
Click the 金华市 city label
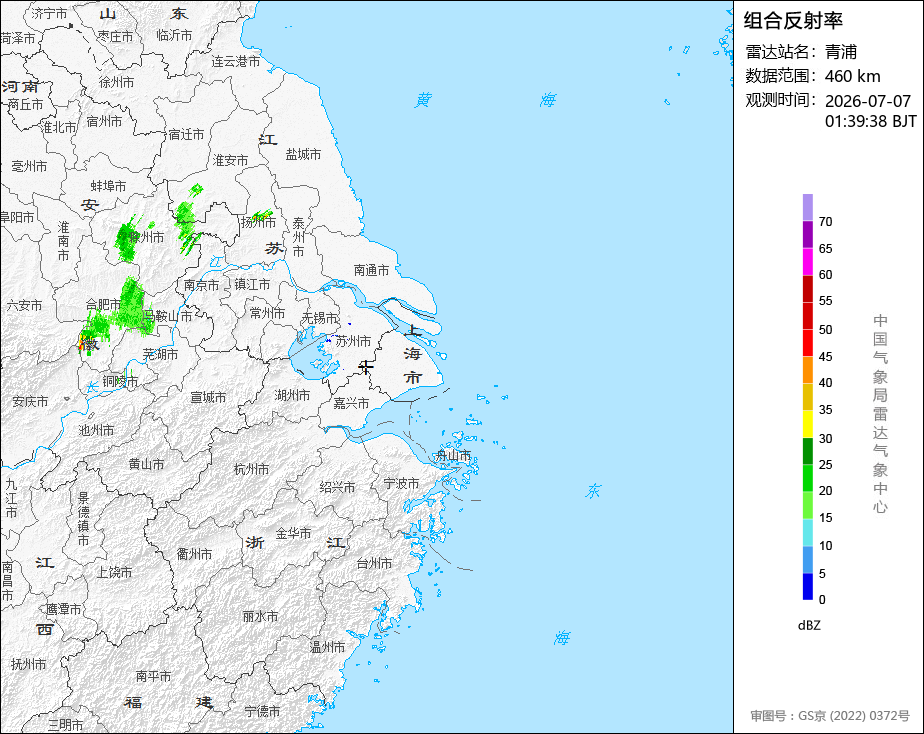[x=293, y=534]
